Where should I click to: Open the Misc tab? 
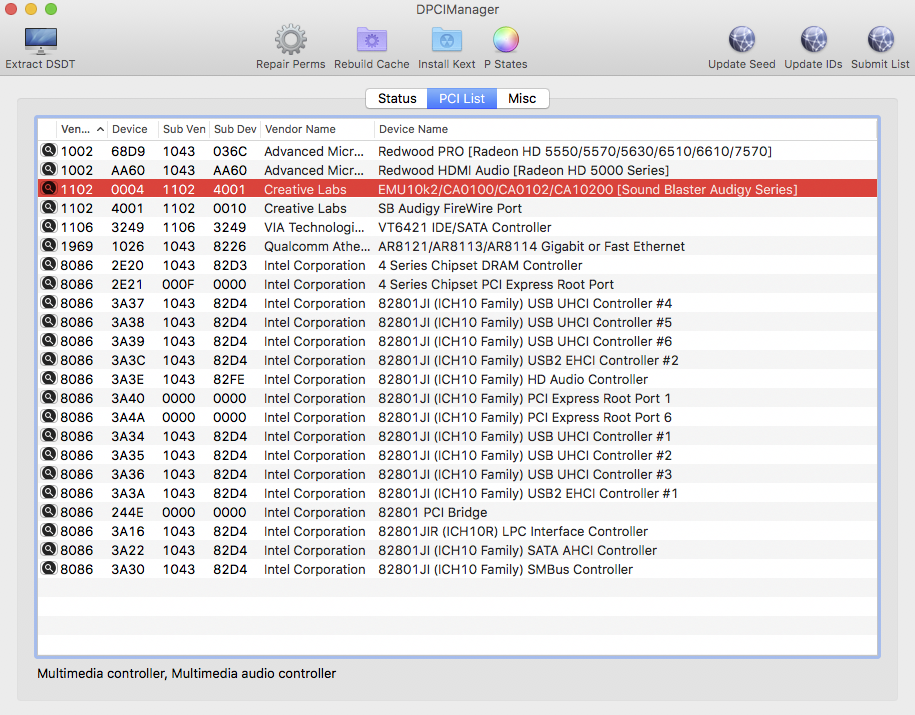522,99
